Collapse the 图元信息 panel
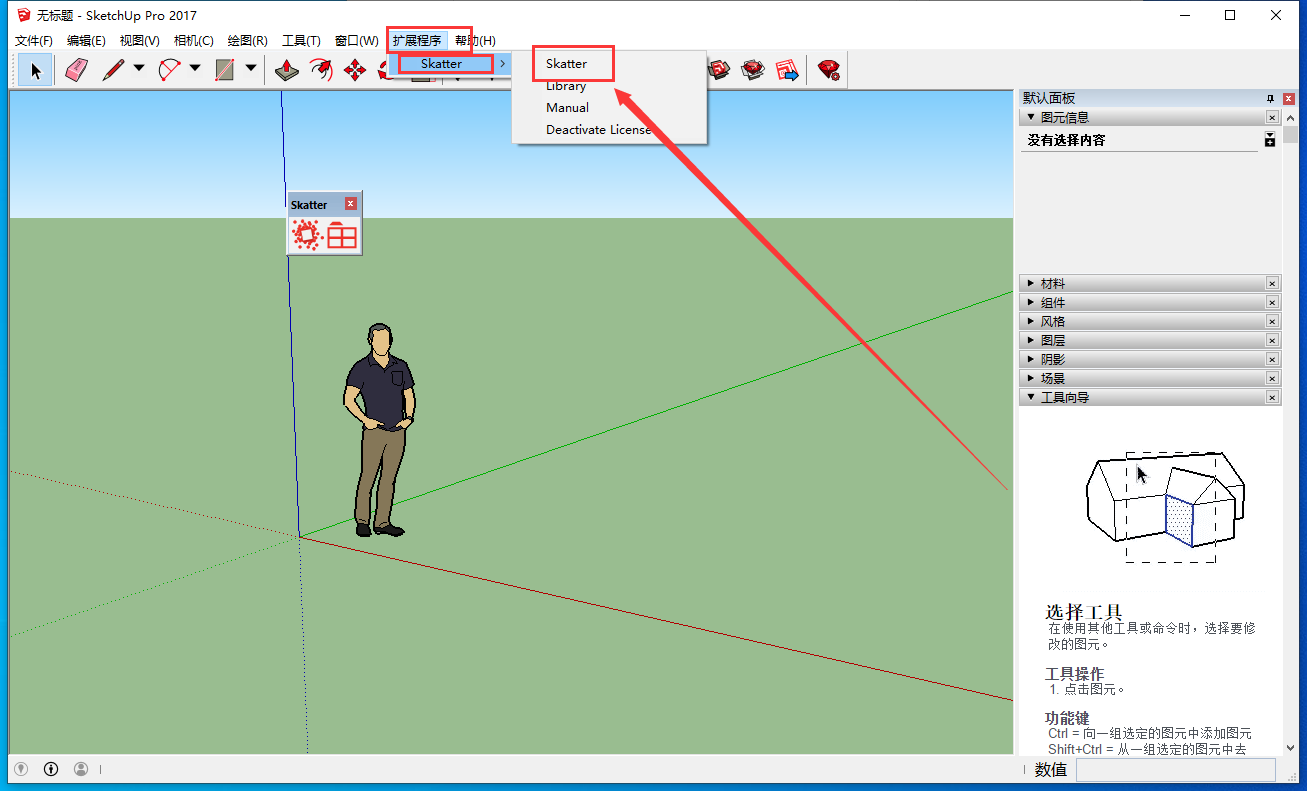Viewport: 1307px width, 791px height. [1031, 117]
